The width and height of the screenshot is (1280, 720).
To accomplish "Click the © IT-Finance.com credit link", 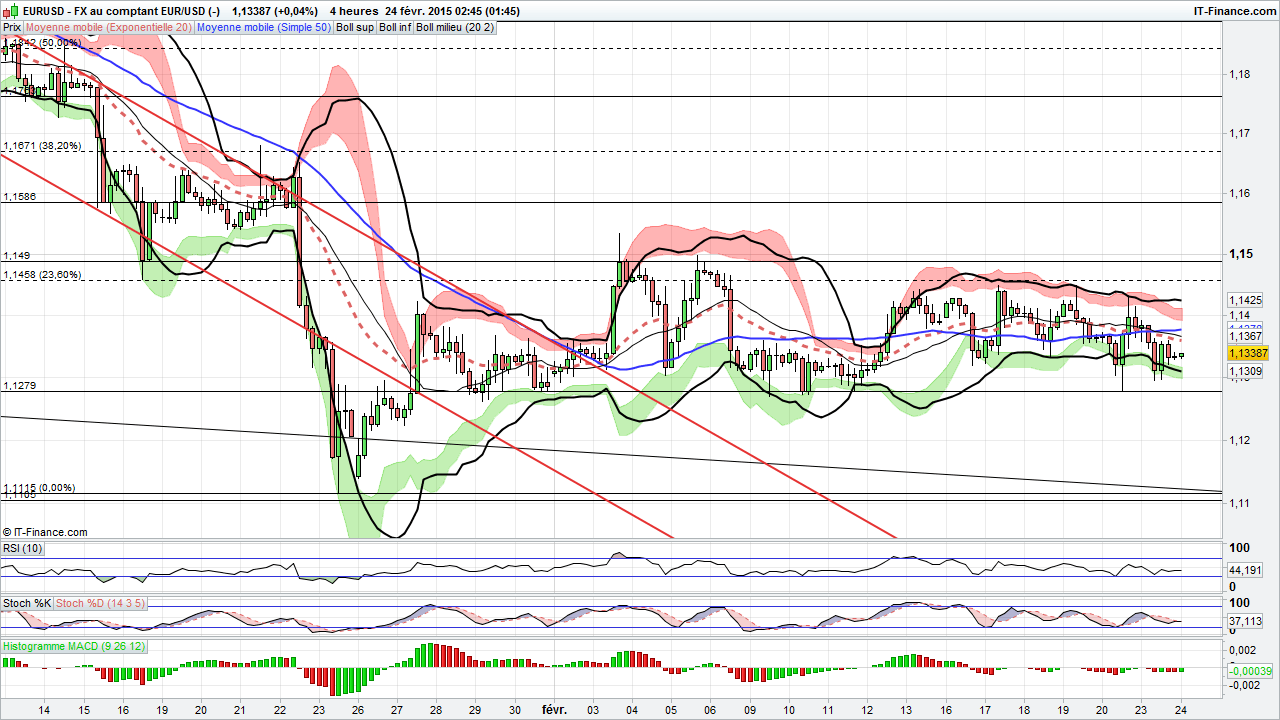I will click(x=44, y=532).
